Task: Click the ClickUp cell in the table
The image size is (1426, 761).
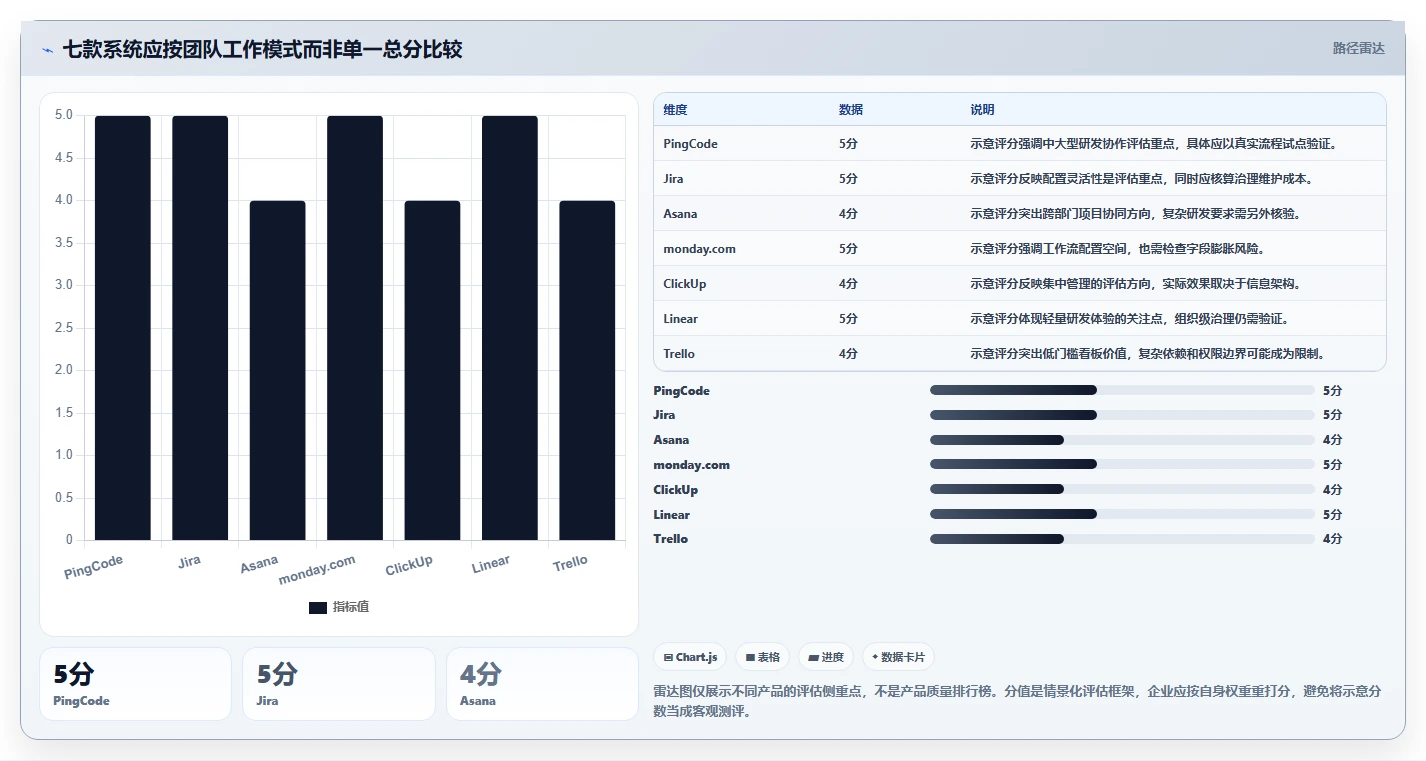Action: click(x=684, y=284)
